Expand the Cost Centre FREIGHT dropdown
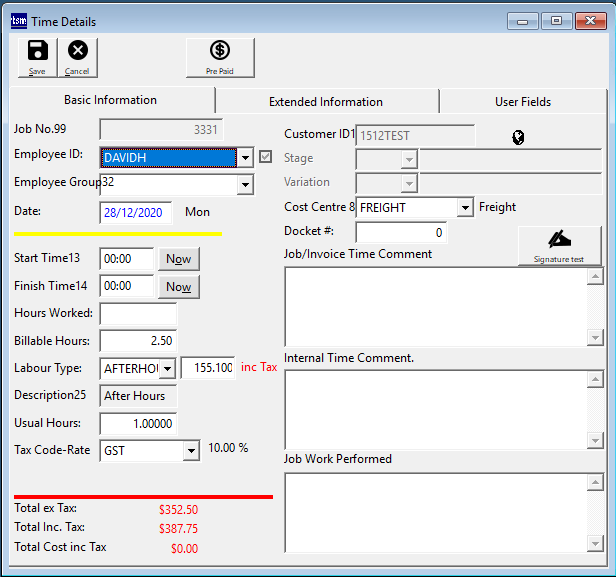The image size is (616, 577). (464, 208)
